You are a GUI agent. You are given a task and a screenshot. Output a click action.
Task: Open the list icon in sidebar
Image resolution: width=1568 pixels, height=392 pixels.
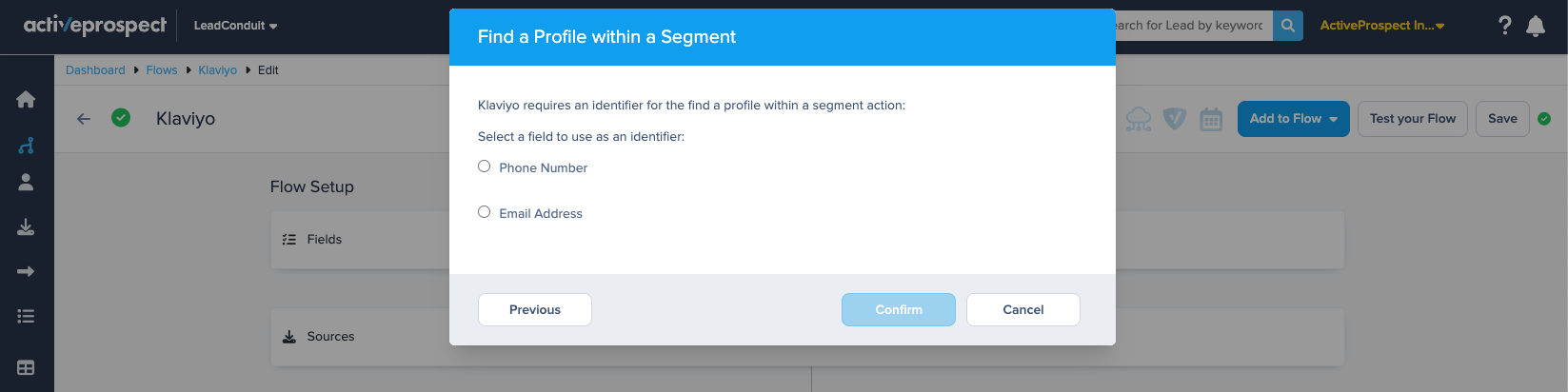[x=26, y=317]
